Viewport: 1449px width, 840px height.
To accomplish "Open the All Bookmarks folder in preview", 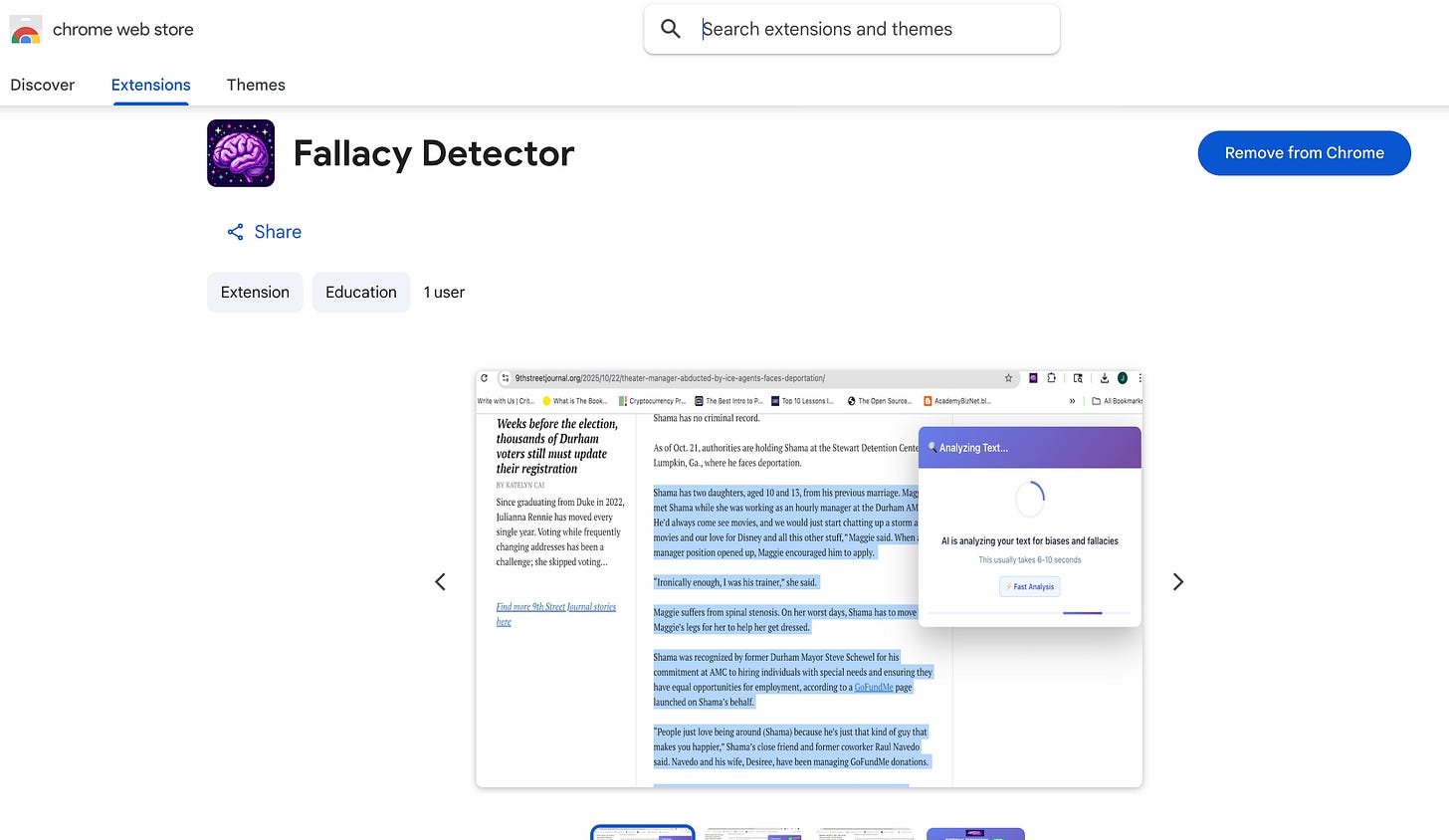I will coord(1117,401).
